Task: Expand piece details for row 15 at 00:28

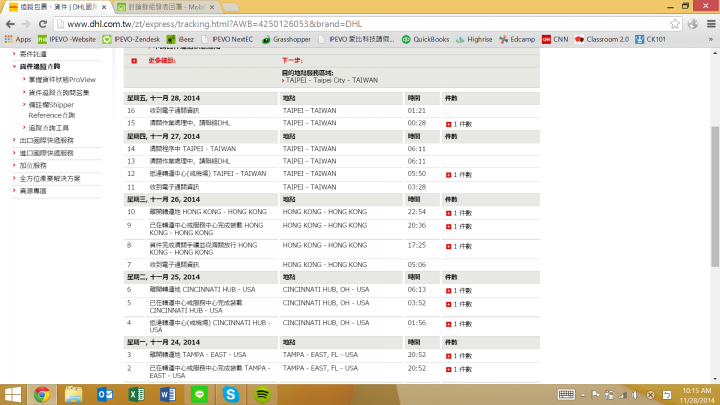Action: (449, 124)
